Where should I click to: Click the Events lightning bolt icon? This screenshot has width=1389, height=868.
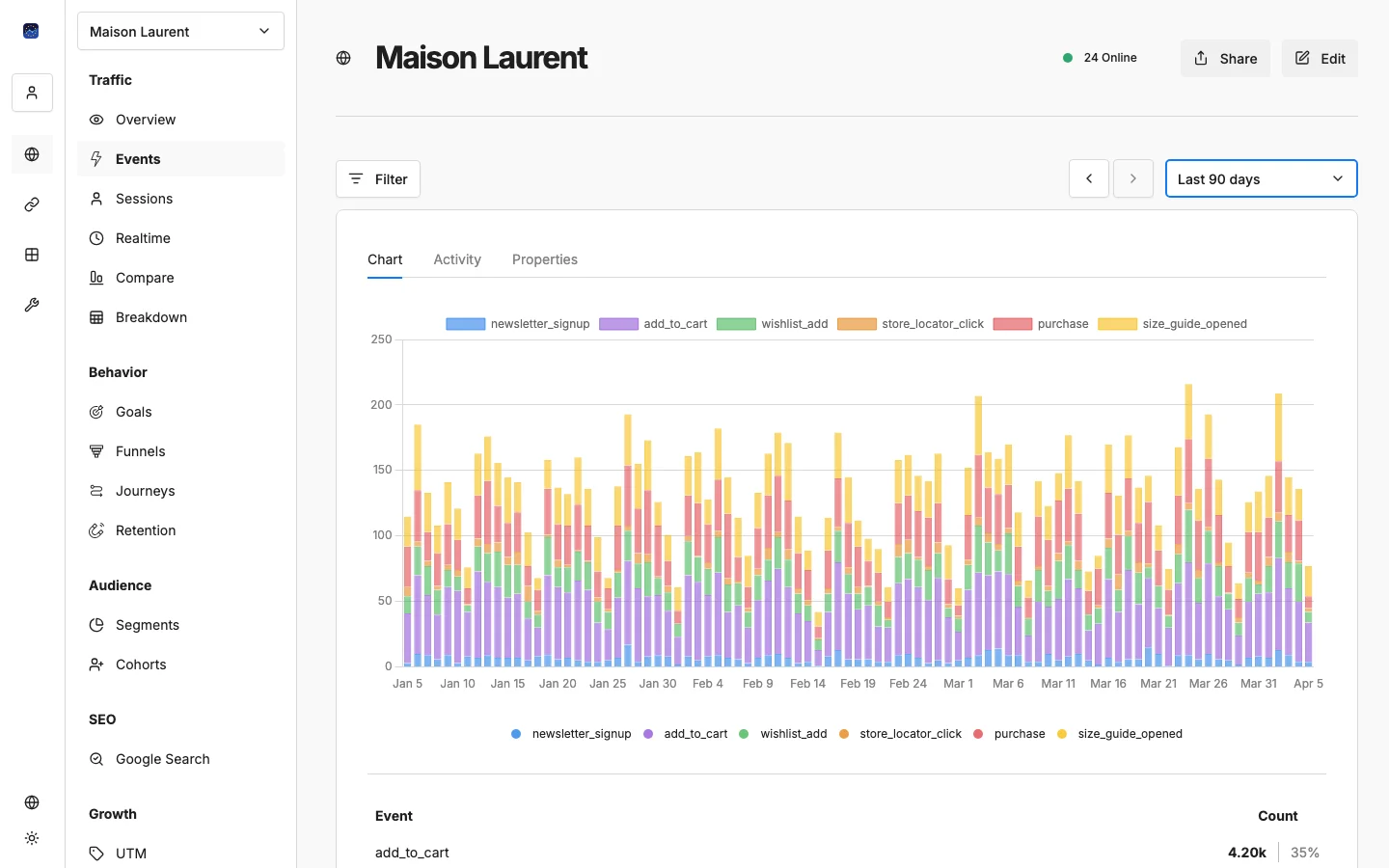pyautogui.click(x=96, y=159)
